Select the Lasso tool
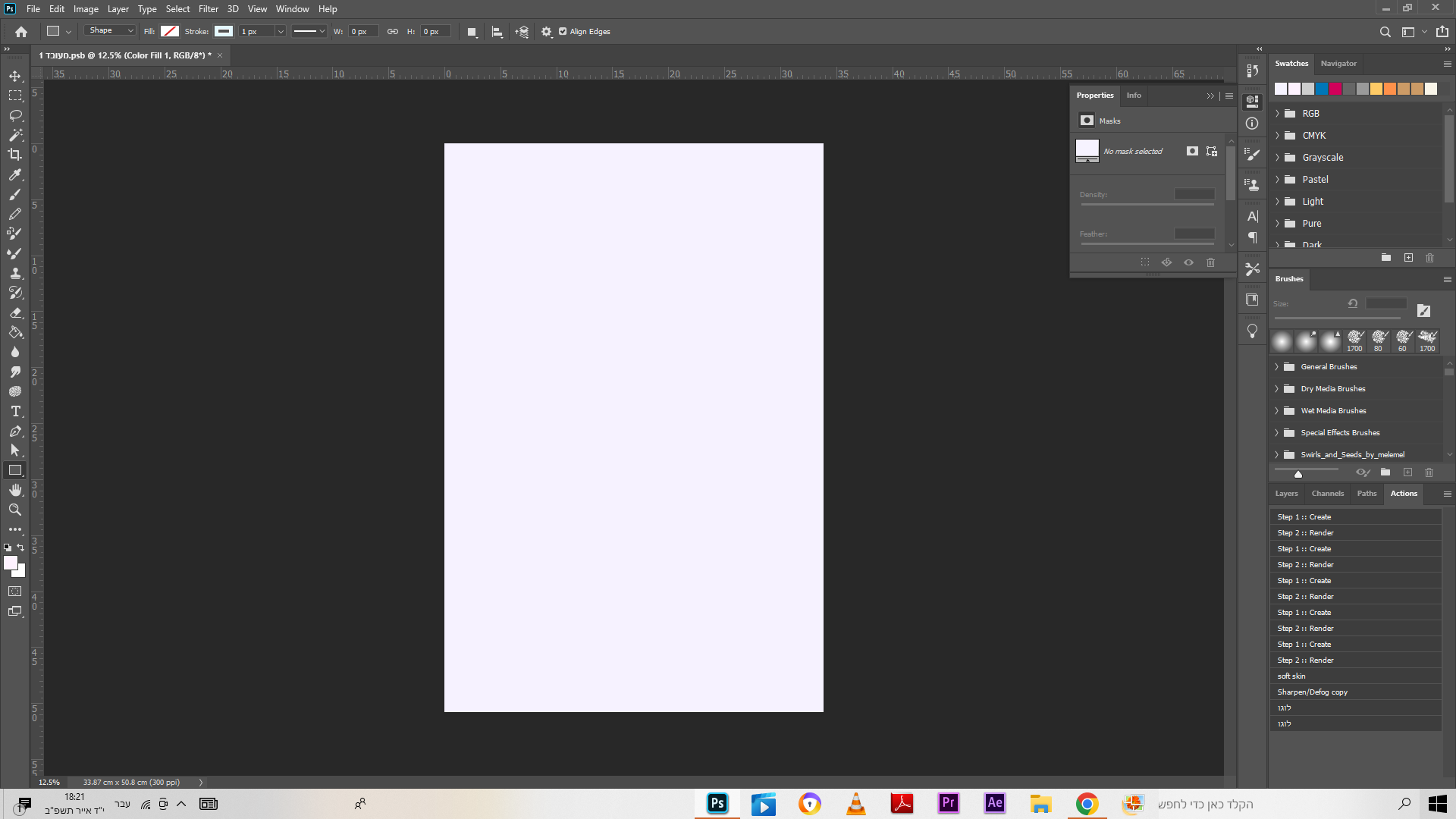 (x=15, y=115)
